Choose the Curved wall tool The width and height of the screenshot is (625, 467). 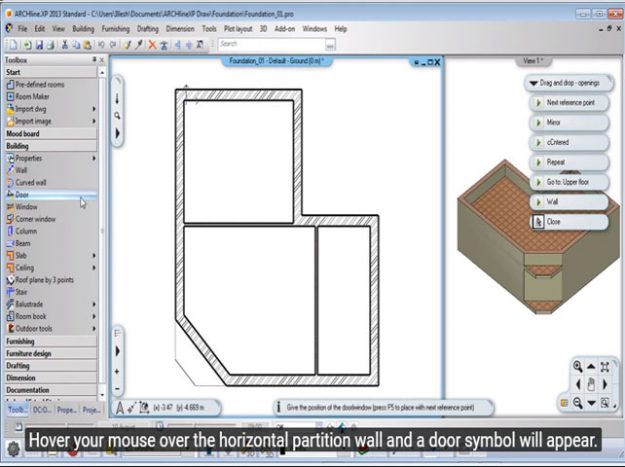[30, 182]
